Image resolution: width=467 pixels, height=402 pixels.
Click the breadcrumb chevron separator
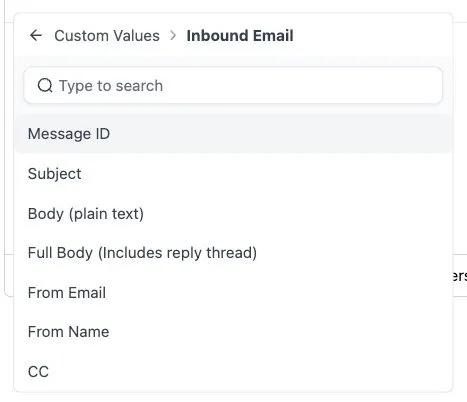click(173, 35)
